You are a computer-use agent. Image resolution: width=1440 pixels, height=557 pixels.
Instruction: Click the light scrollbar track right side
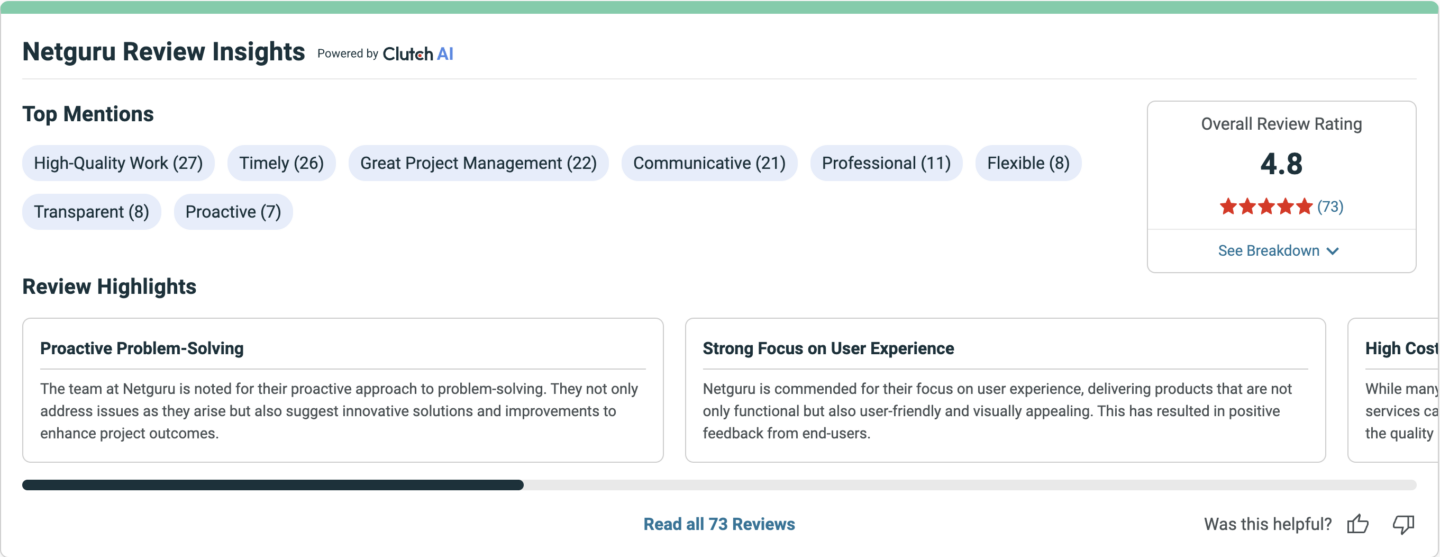click(x=970, y=485)
